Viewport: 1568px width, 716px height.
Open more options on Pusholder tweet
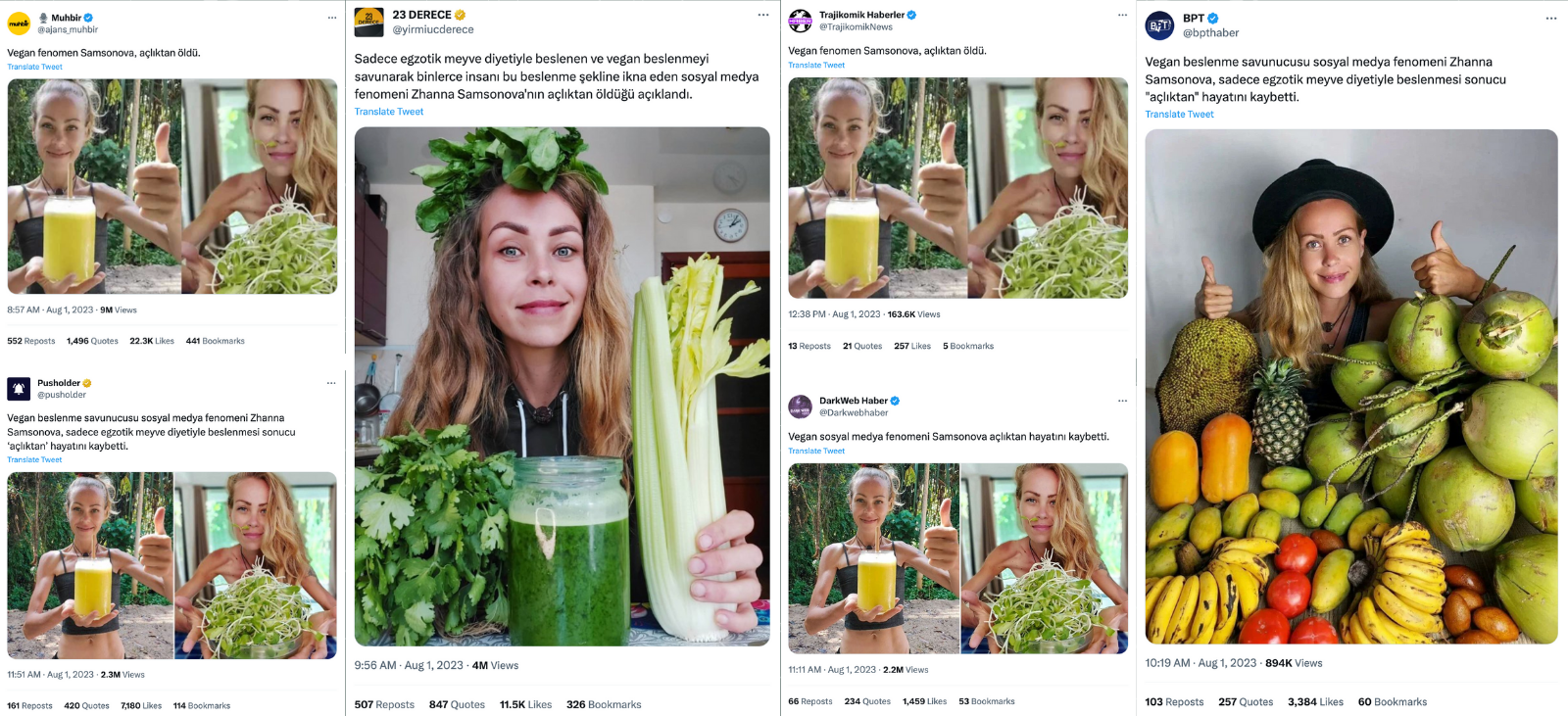[331, 383]
